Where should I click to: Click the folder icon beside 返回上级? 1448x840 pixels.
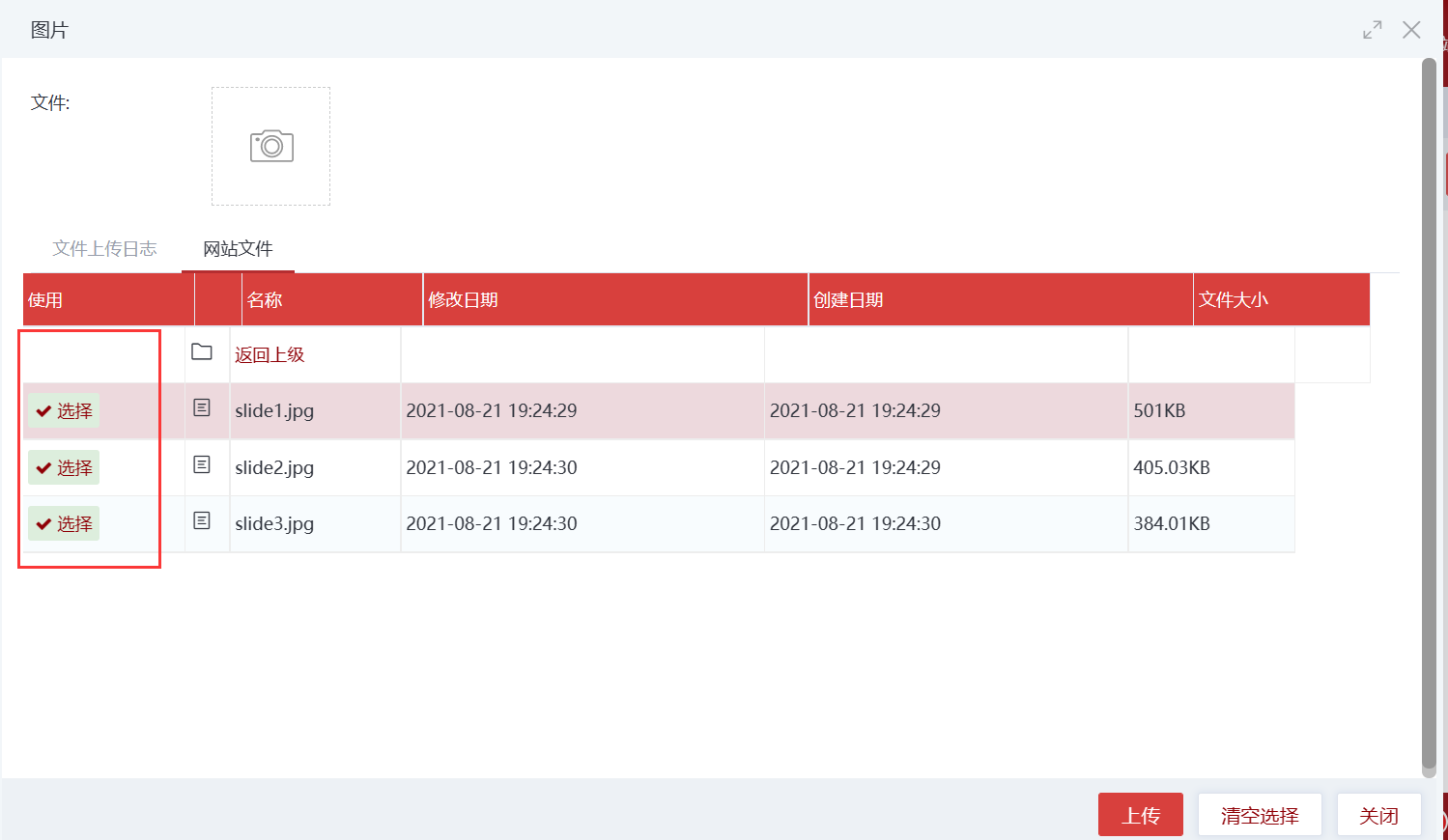202,351
